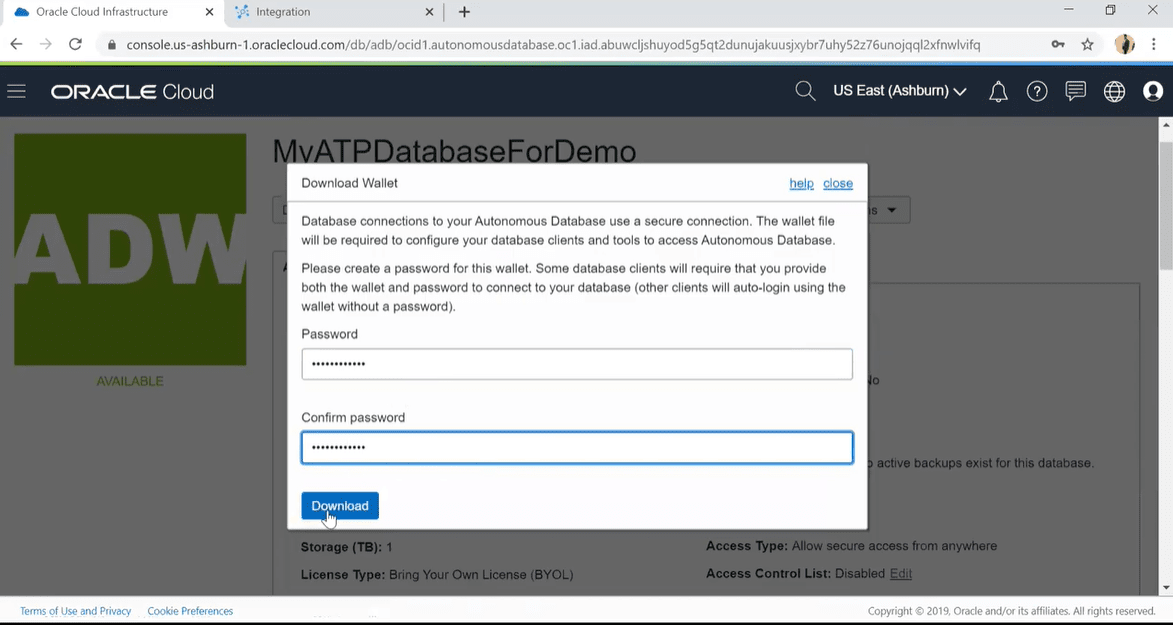Open the console search magnifier
This screenshot has height=625, width=1173.
805,91
